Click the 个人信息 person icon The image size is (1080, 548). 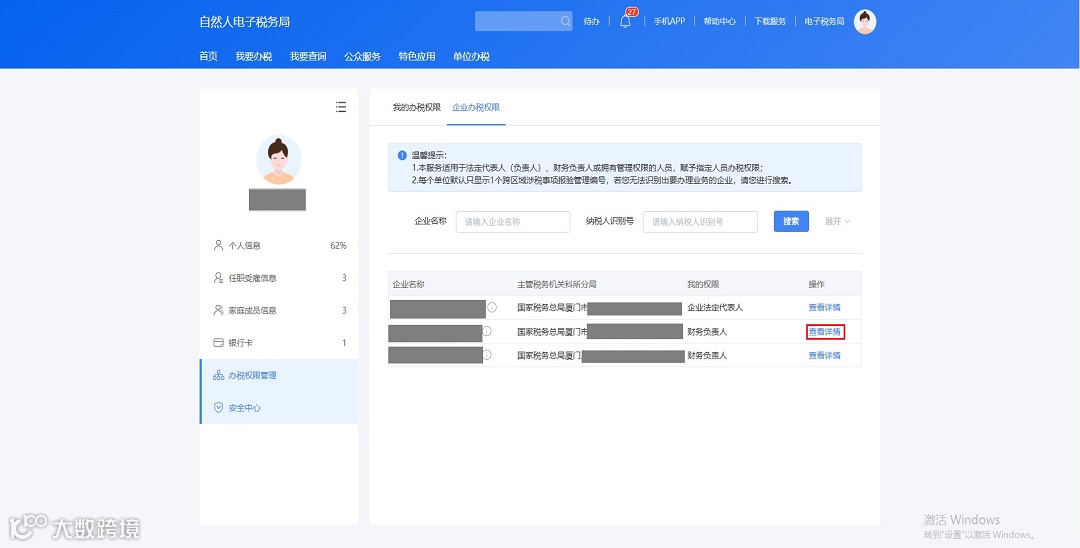218,245
